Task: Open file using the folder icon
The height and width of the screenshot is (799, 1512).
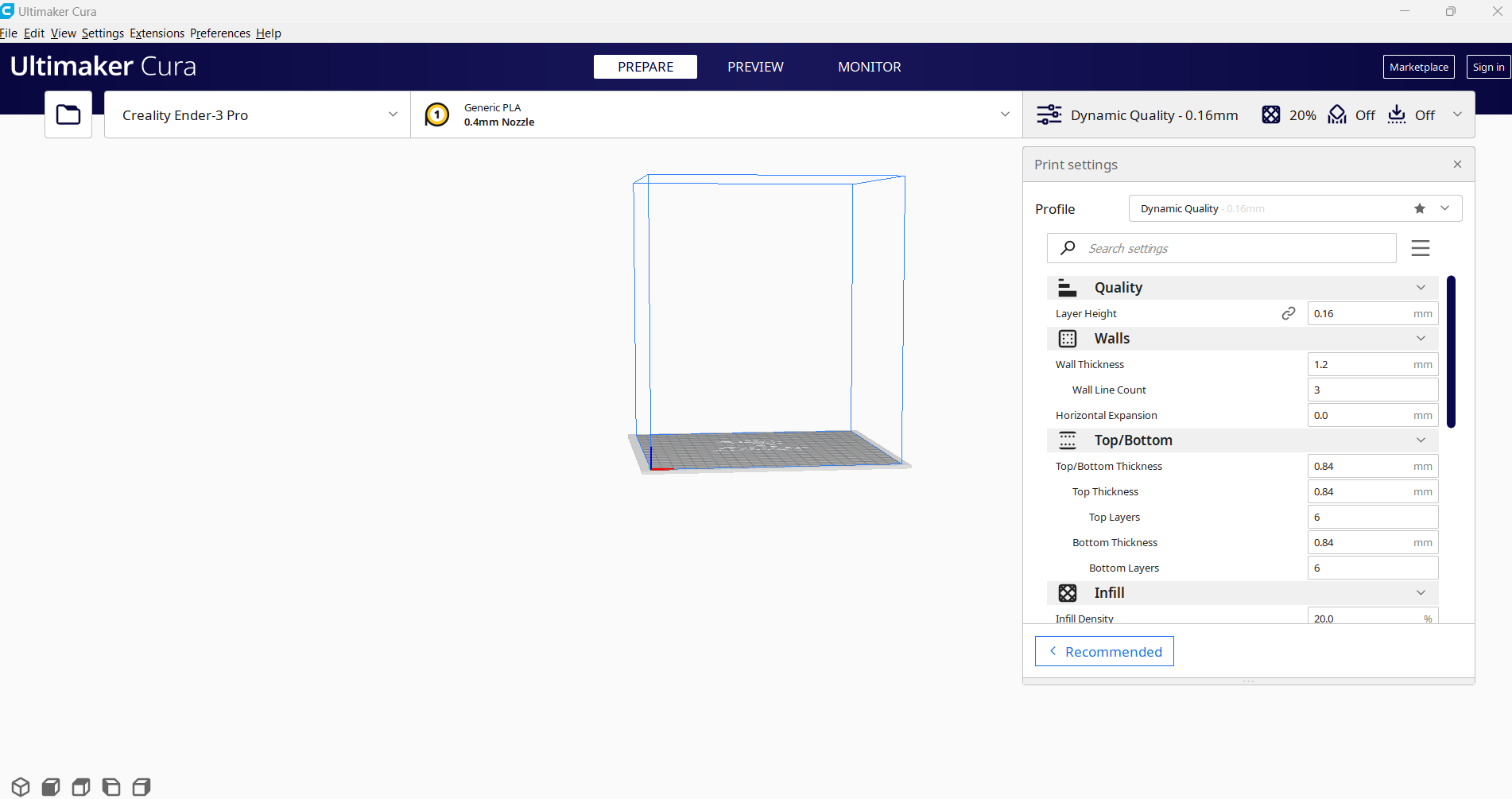Action: [x=68, y=114]
